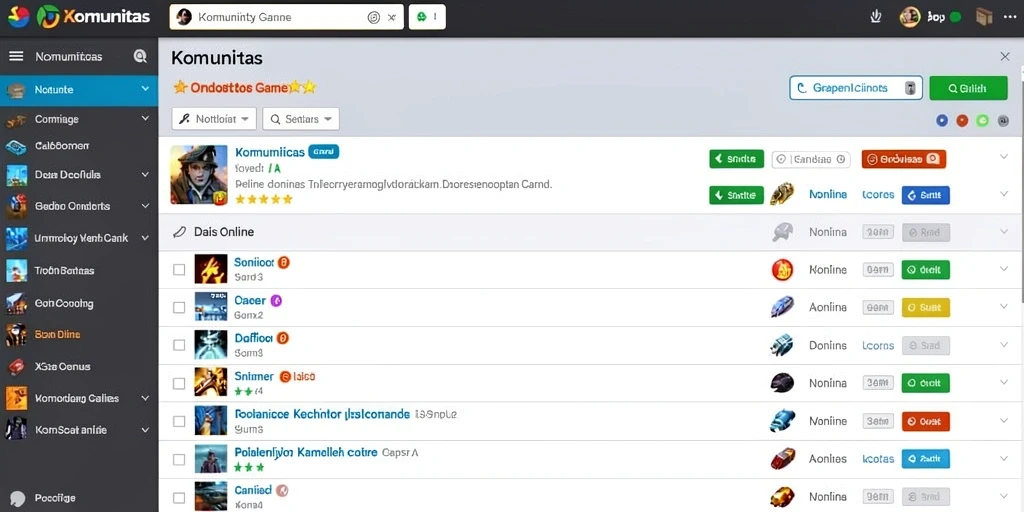Tick the checkbox for the Snimer row
This screenshot has height=512, width=1024.
[179, 383]
